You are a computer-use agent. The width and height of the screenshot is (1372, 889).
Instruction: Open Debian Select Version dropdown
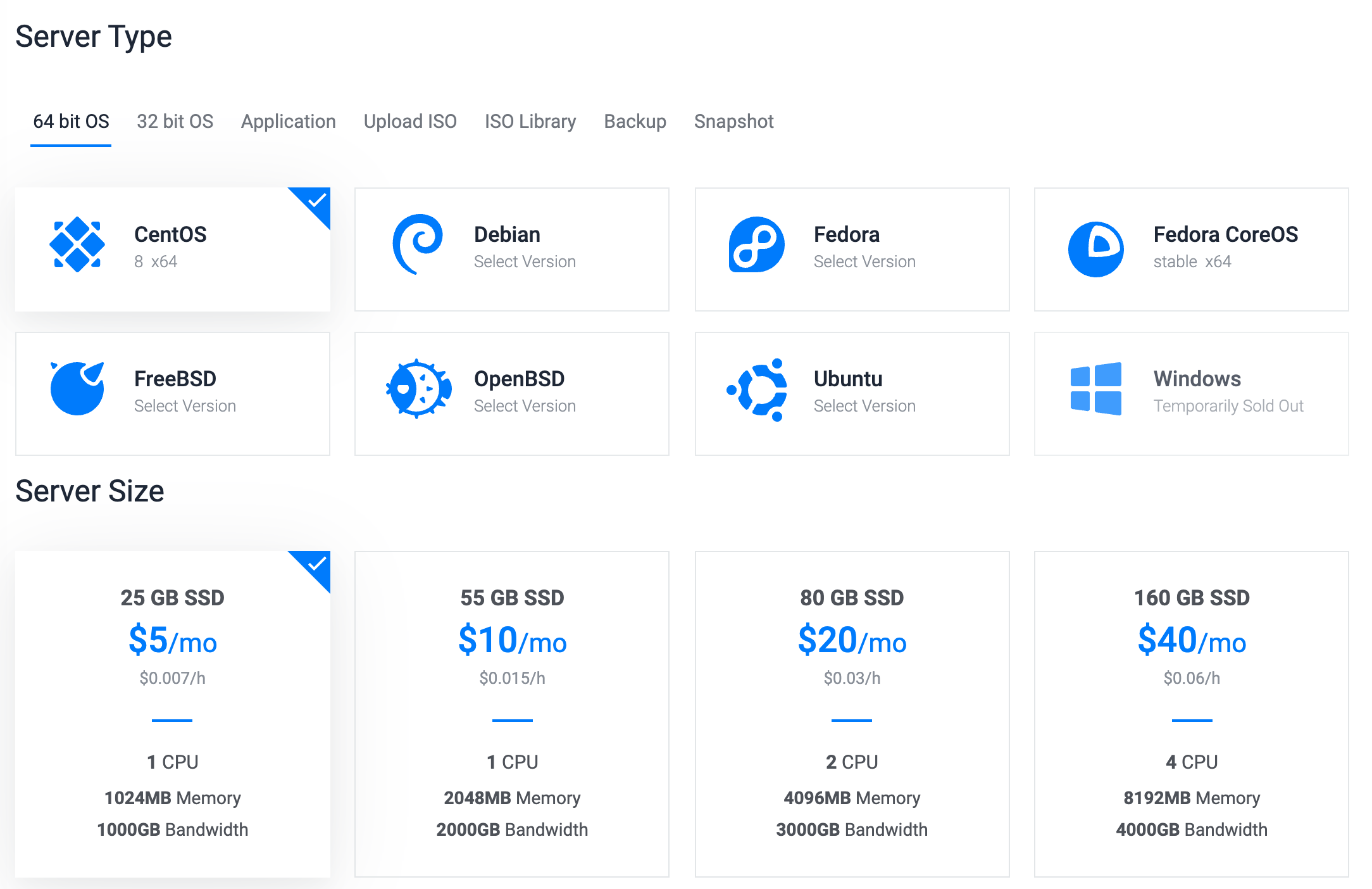(525, 262)
